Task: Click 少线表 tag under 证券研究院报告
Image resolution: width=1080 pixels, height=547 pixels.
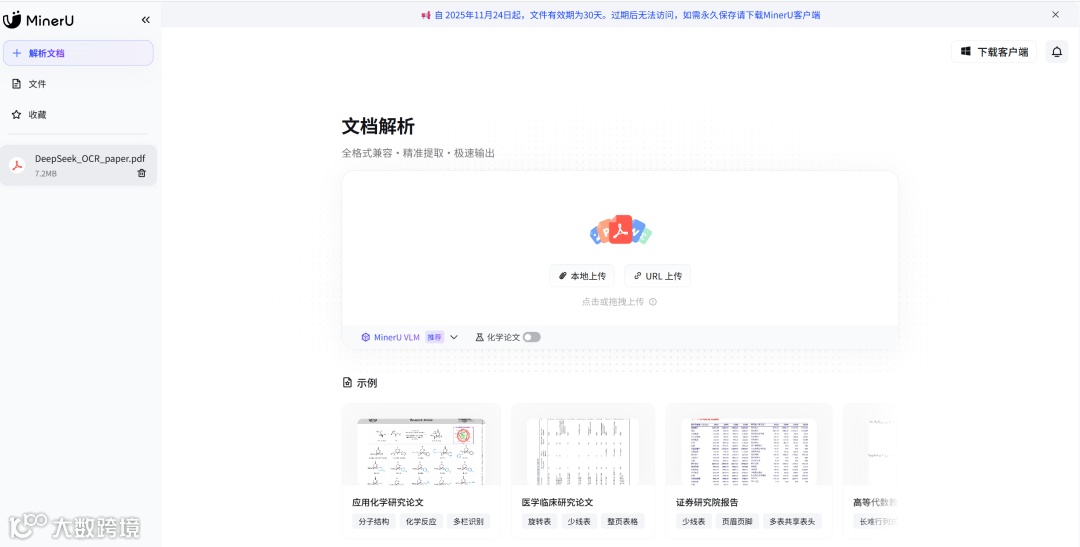Action: coord(694,522)
